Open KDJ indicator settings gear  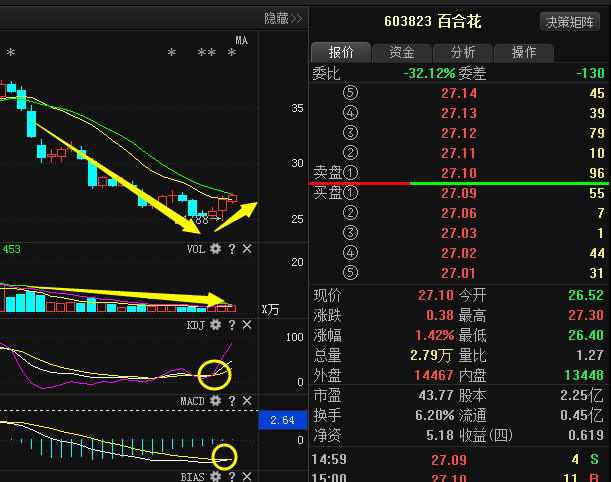(215, 325)
